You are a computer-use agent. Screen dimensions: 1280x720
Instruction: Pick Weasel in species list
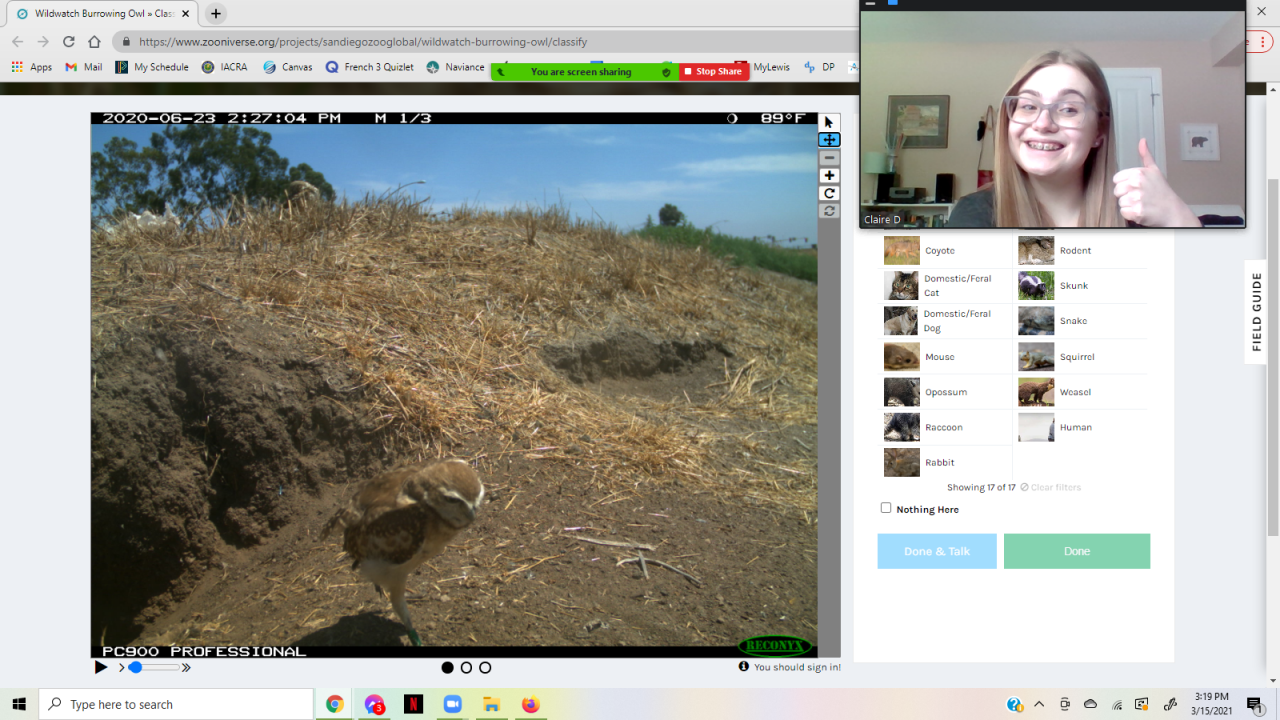(1083, 392)
